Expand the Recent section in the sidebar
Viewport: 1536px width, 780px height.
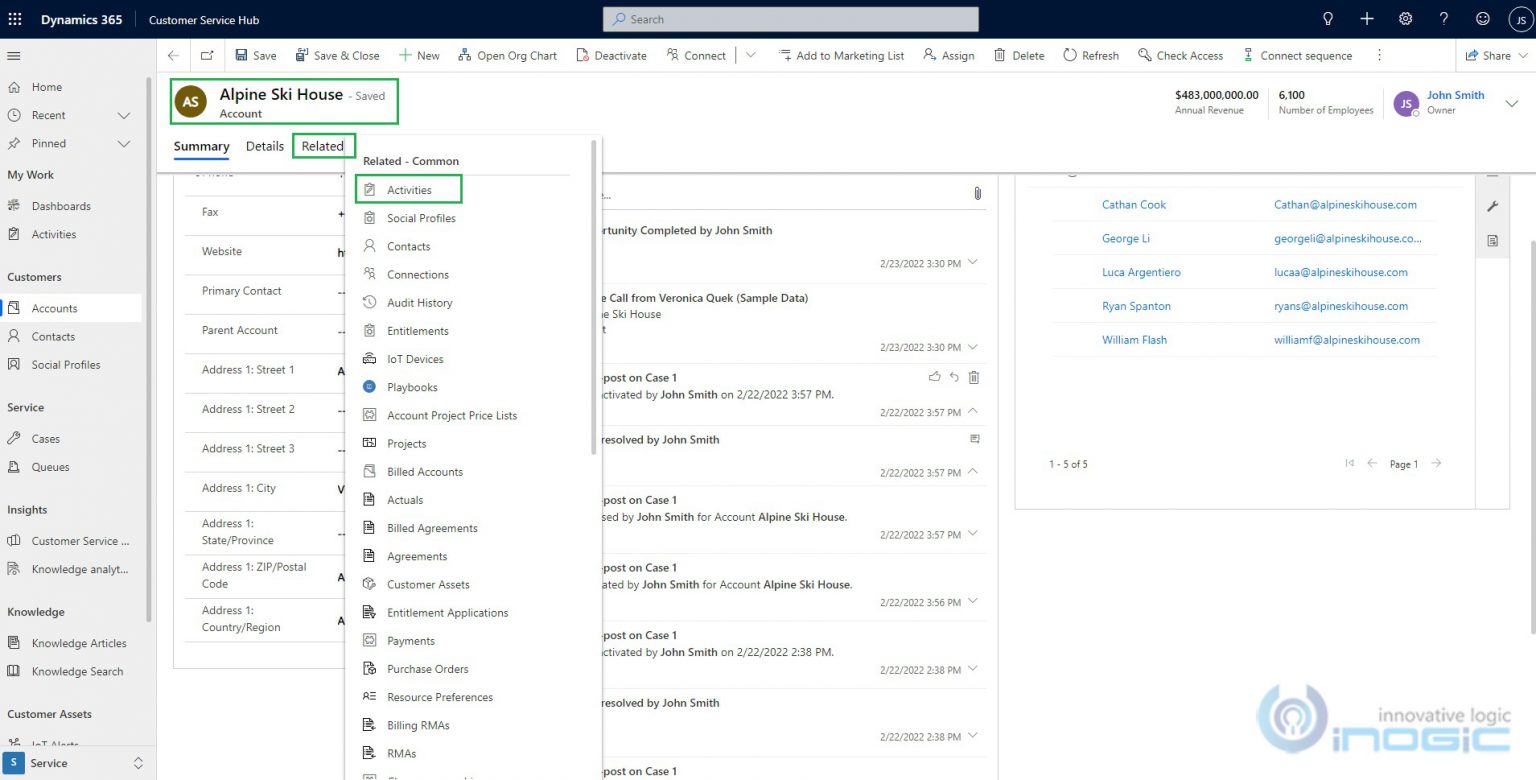pyautogui.click(x=123, y=114)
